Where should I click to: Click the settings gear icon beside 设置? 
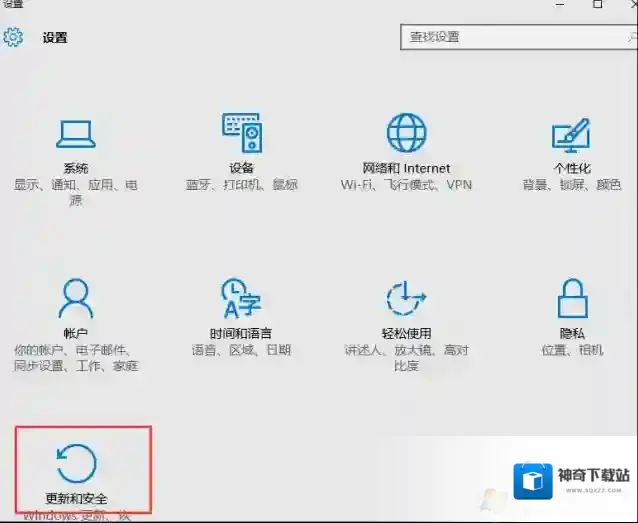click(13, 38)
